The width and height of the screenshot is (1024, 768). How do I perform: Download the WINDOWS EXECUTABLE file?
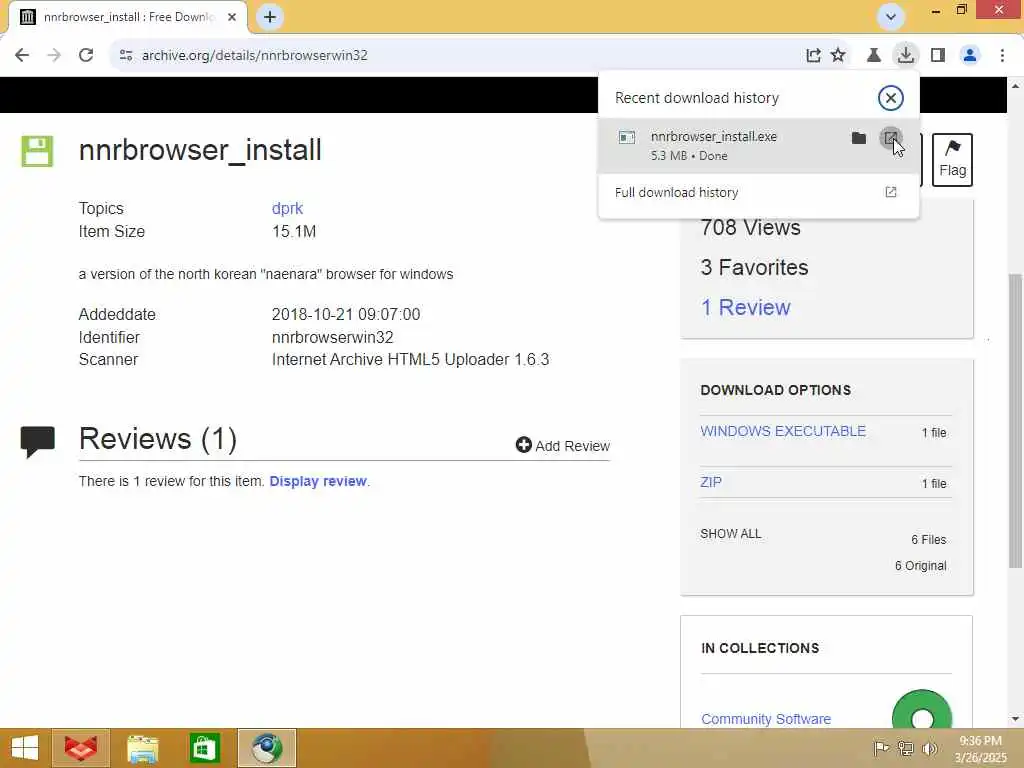pyautogui.click(x=783, y=431)
